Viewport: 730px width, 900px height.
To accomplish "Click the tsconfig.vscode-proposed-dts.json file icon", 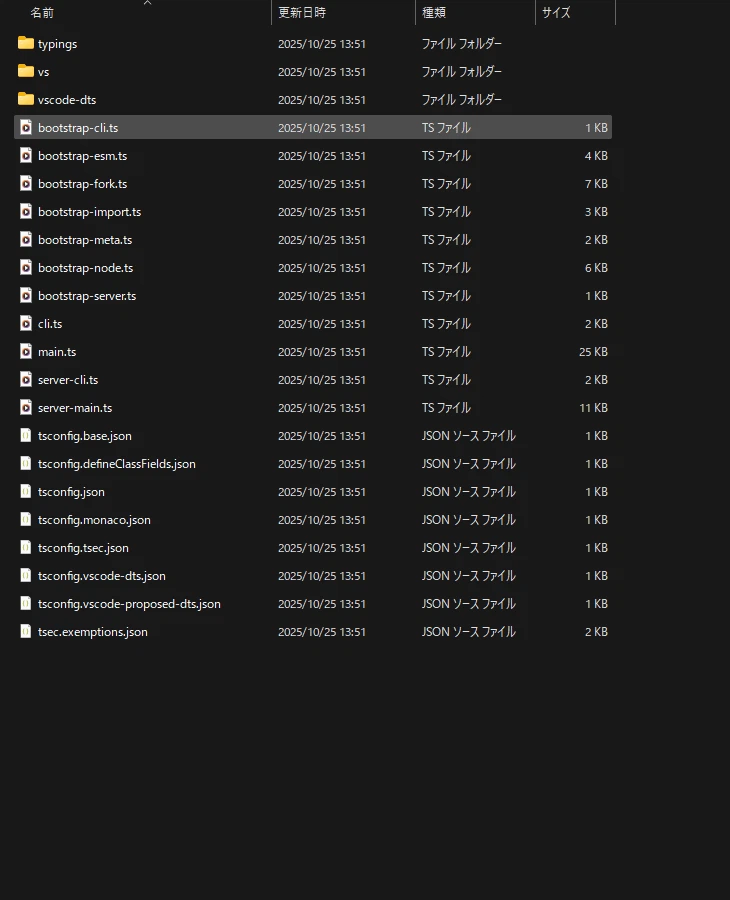I will pyautogui.click(x=26, y=603).
